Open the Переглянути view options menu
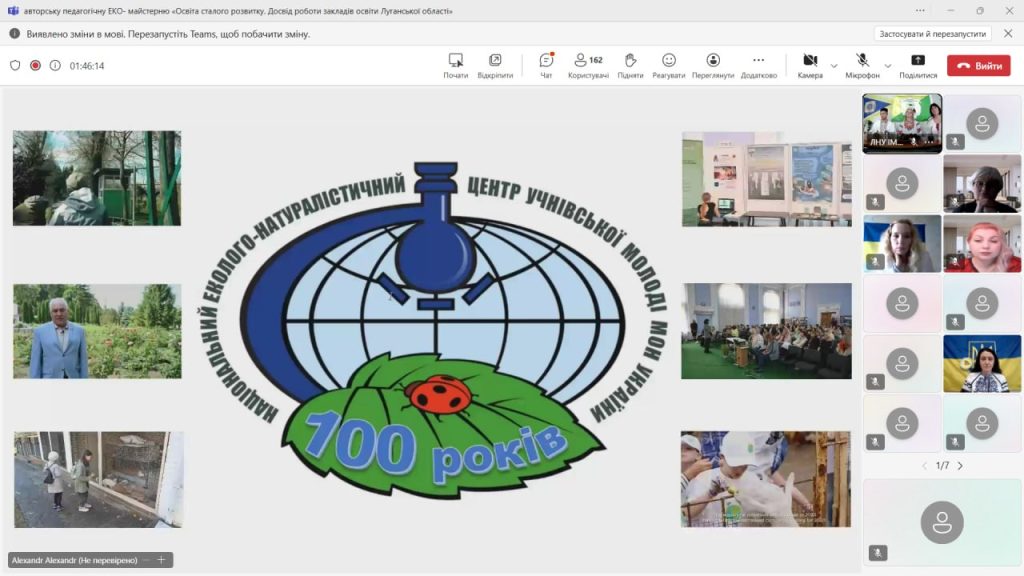Image resolution: width=1024 pixels, height=576 pixels. (x=713, y=65)
